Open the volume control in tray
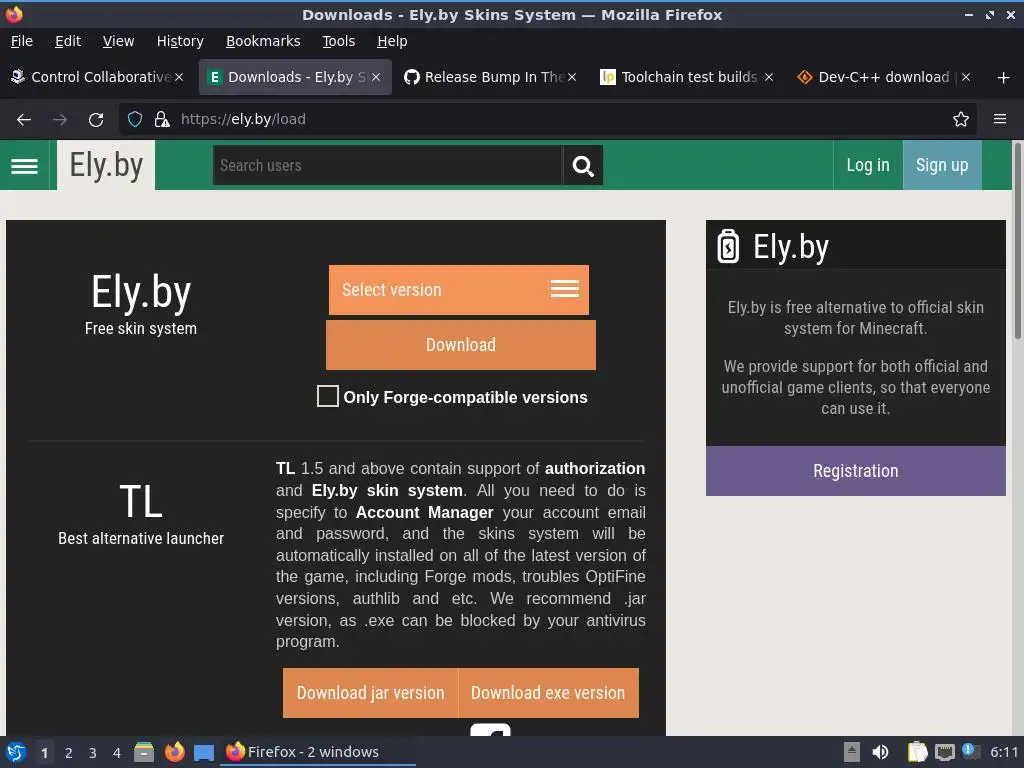1024x768 pixels. coord(880,752)
